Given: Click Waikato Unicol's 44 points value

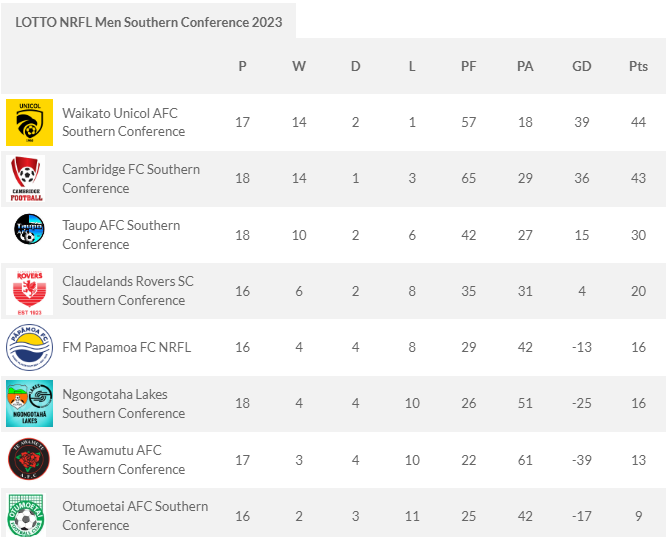Looking at the screenshot, I should tap(638, 122).
